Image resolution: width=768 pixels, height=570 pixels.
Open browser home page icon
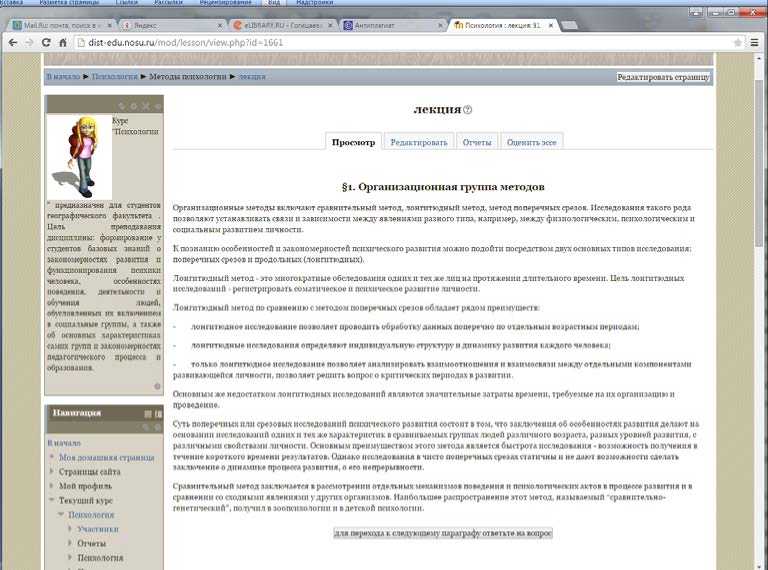[x=63, y=43]
